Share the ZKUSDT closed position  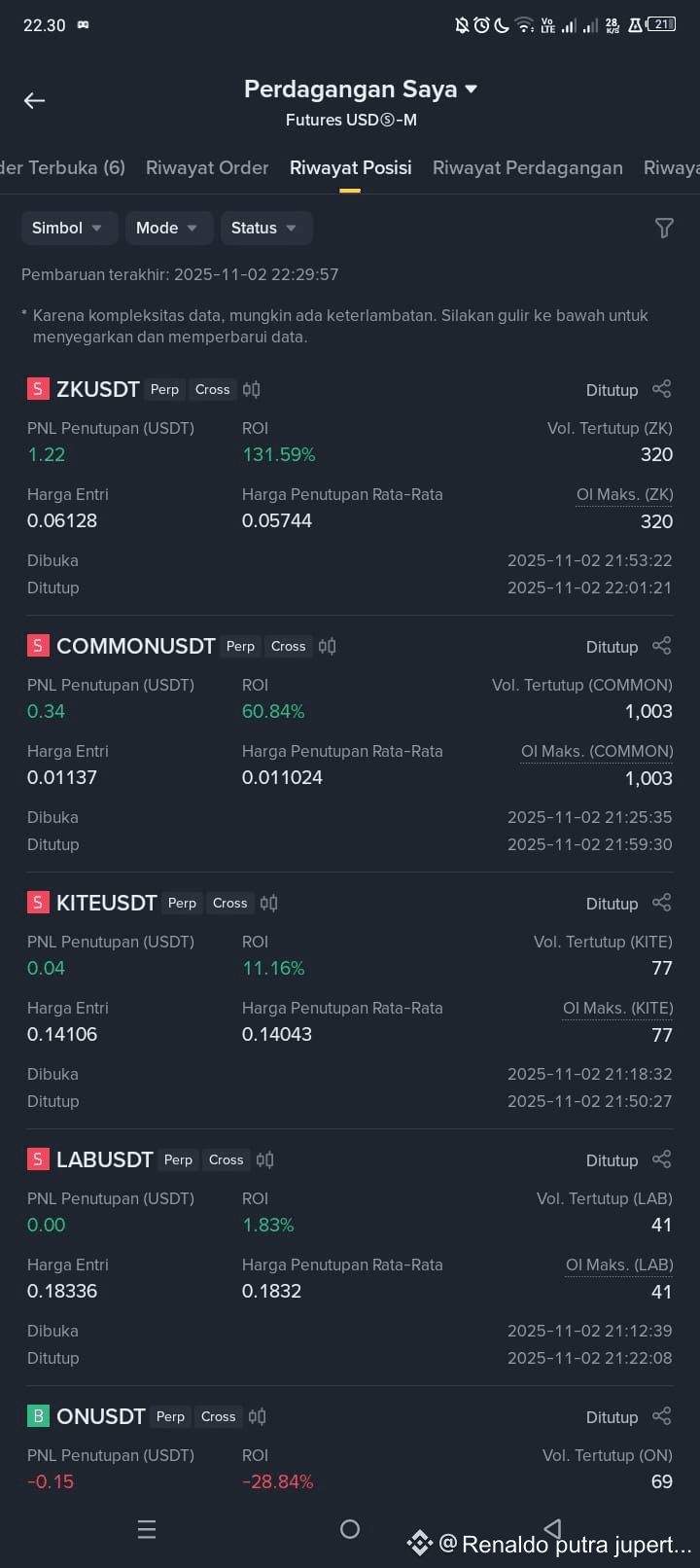coord(662,389)
